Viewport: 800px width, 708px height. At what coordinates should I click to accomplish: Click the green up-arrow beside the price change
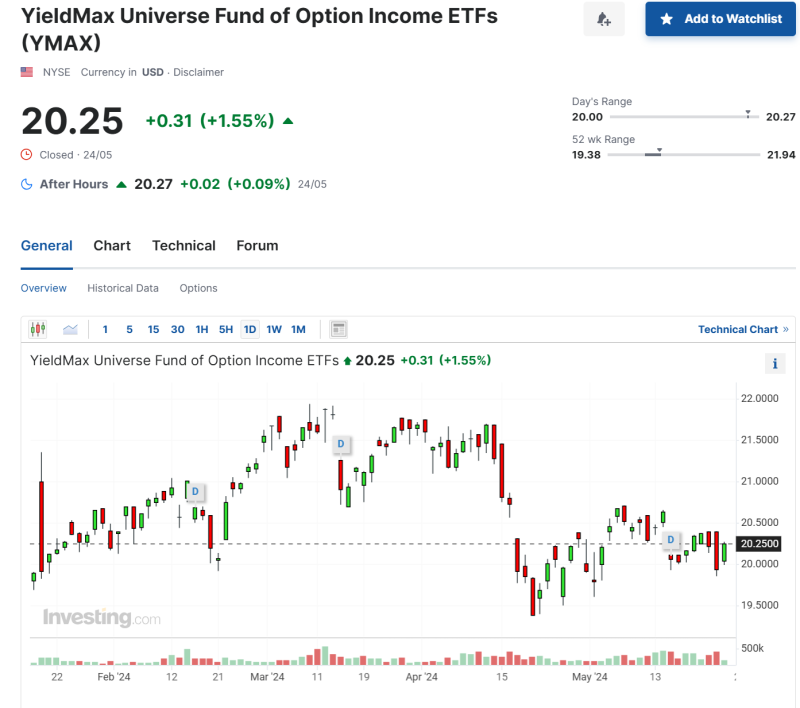(288, 120)
